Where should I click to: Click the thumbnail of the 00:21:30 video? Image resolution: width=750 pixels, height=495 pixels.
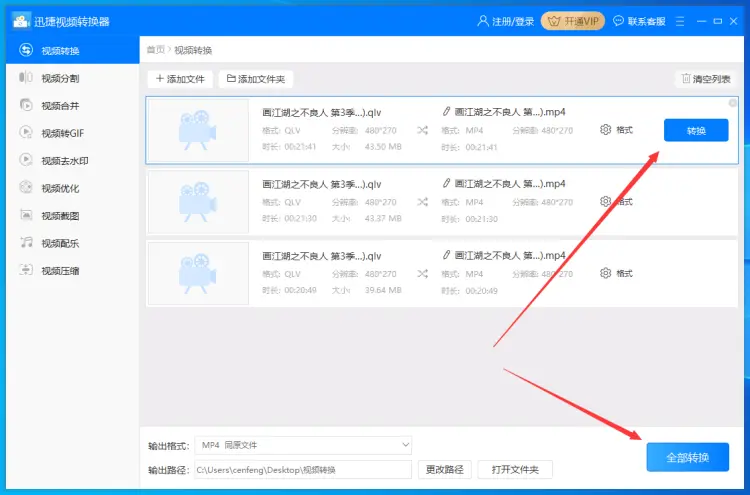point(198,202)
